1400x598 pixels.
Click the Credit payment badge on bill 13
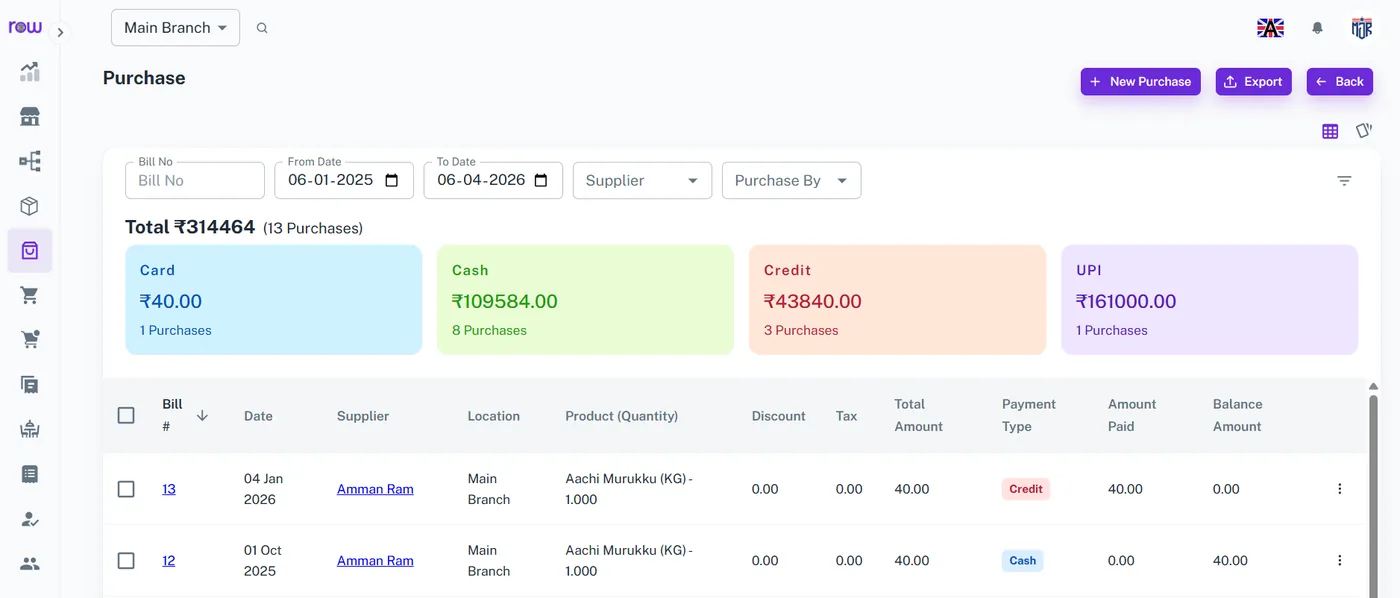tap(1026, 489)
